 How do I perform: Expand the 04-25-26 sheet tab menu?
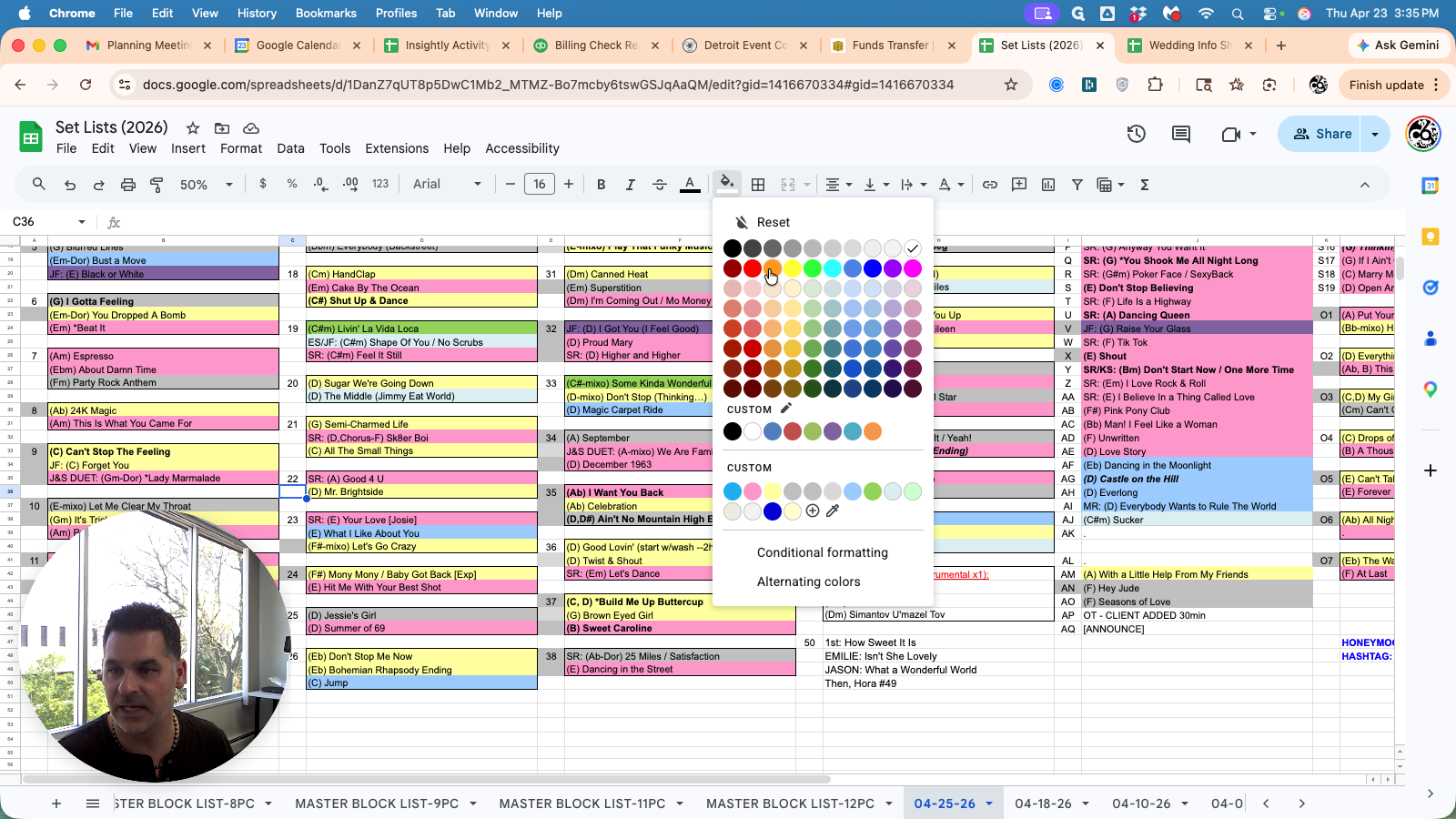point(989,804)
